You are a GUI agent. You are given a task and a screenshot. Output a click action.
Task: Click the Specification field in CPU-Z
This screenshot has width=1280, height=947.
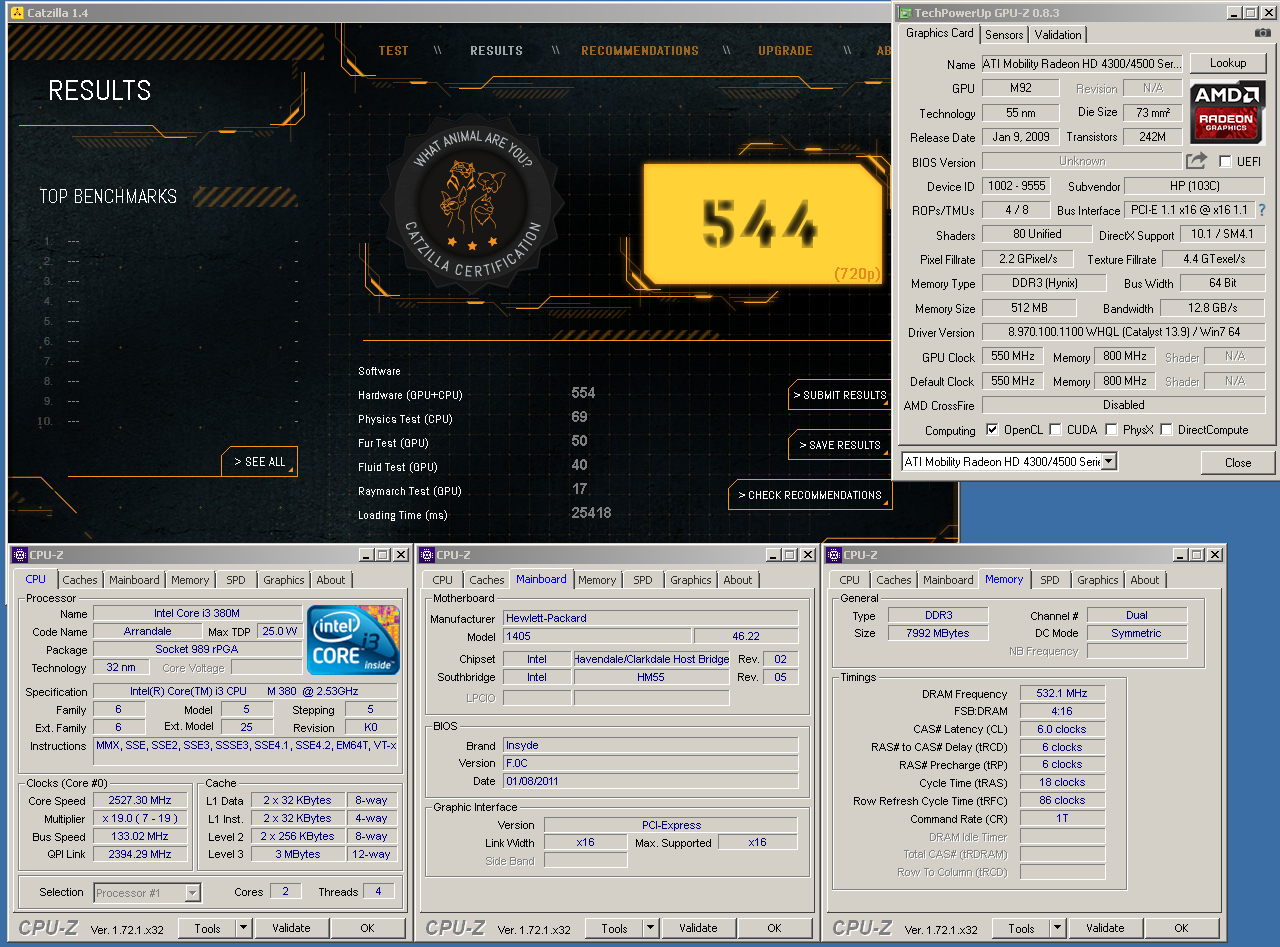(x=245, y=692)
